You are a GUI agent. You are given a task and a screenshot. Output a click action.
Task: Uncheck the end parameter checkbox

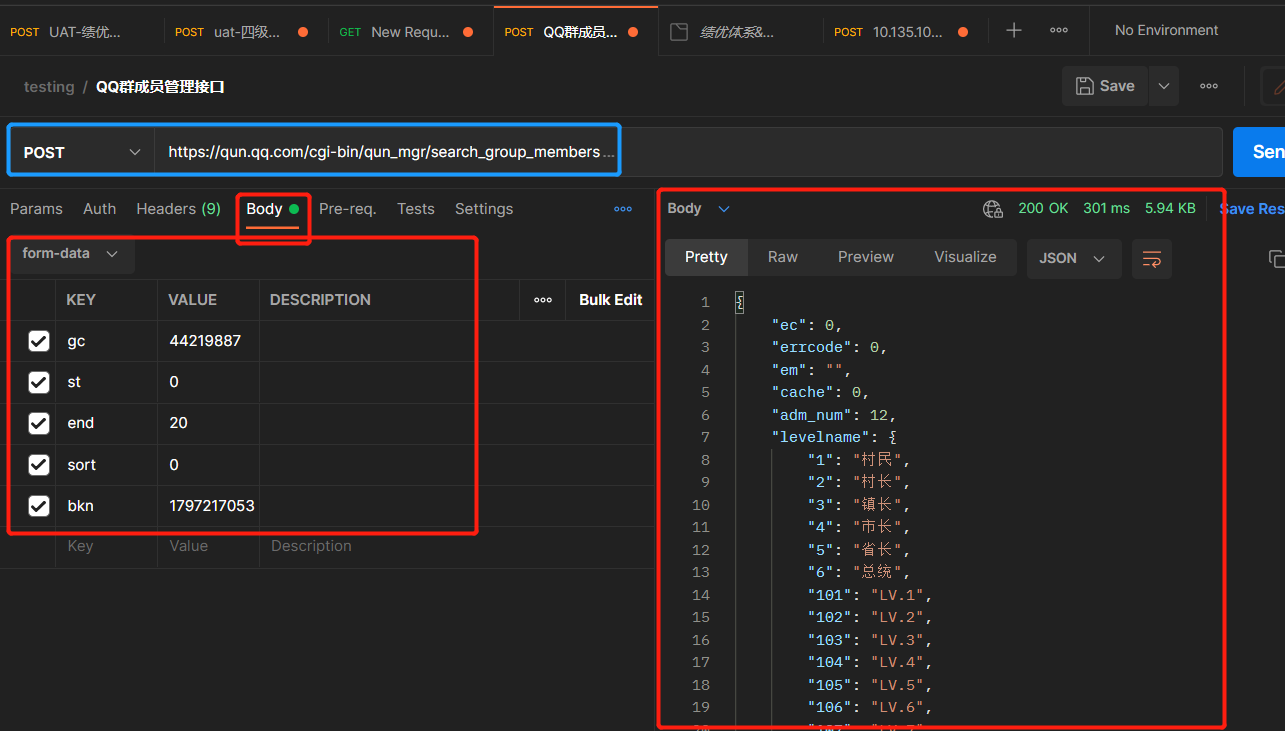39,424
